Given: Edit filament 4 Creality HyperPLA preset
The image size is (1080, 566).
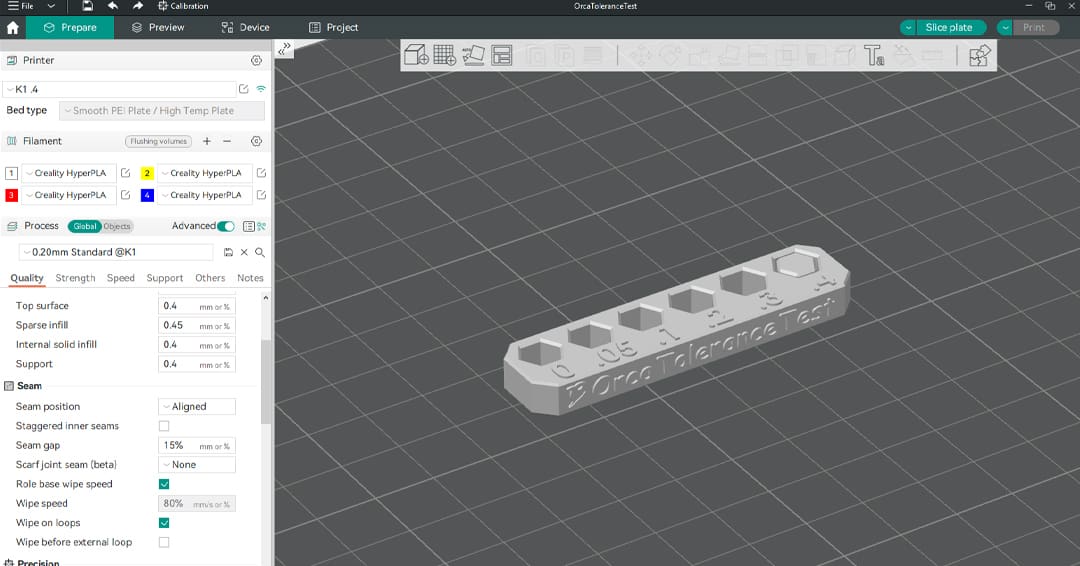Looking at the screenshot, I should click(261, 195).
